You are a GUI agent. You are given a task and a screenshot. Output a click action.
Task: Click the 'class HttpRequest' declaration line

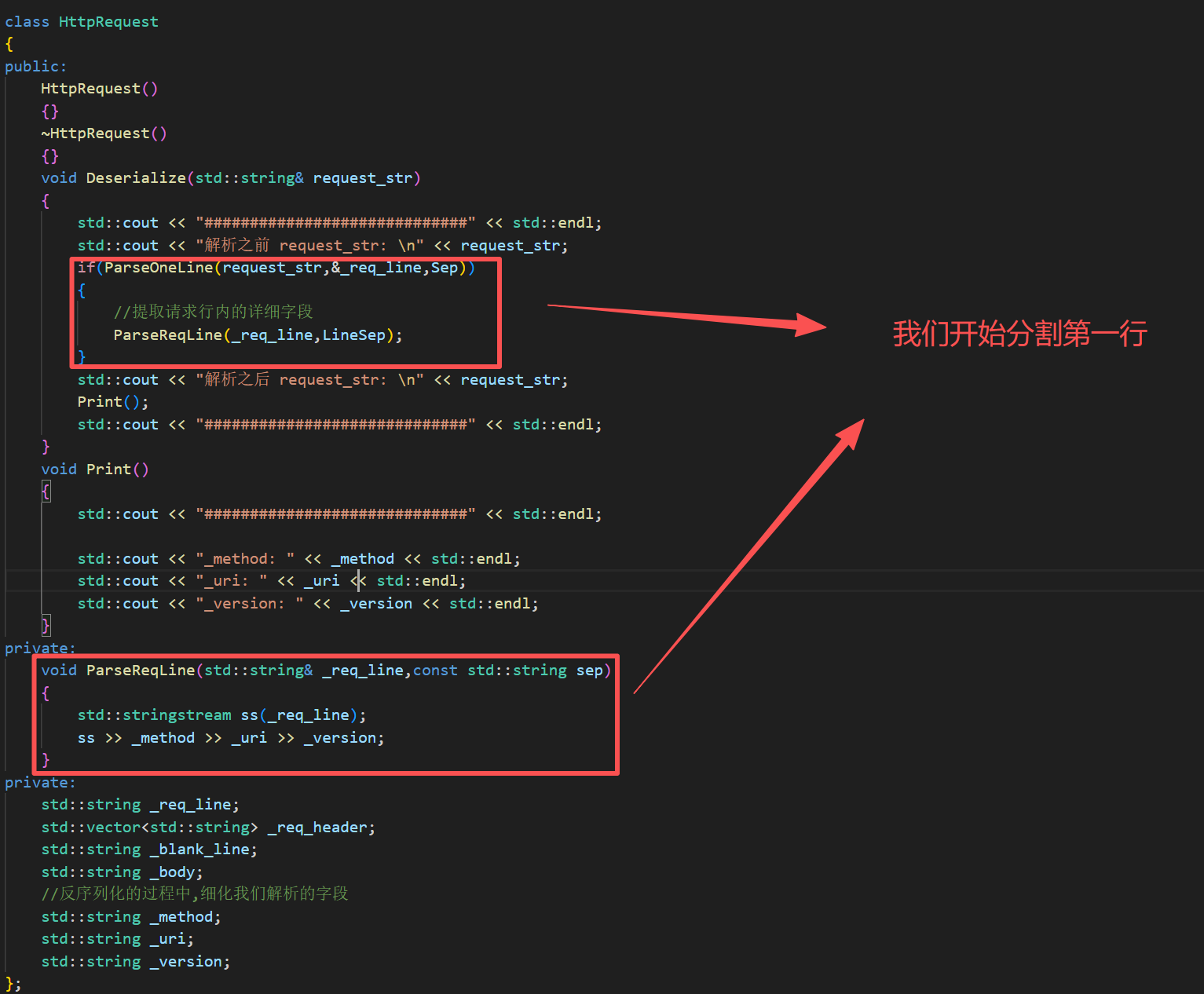[82, 22]
